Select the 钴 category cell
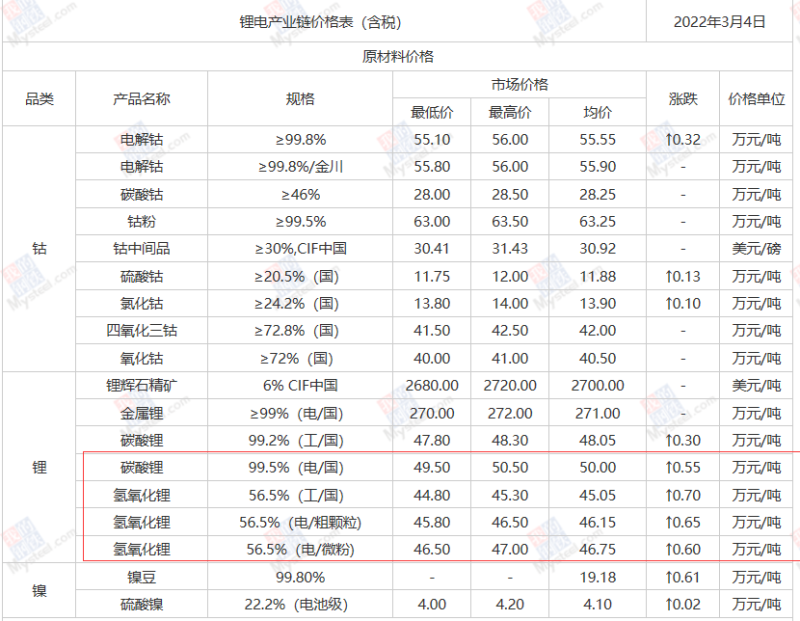Screen dimensions: 800x621 point(39,248)
